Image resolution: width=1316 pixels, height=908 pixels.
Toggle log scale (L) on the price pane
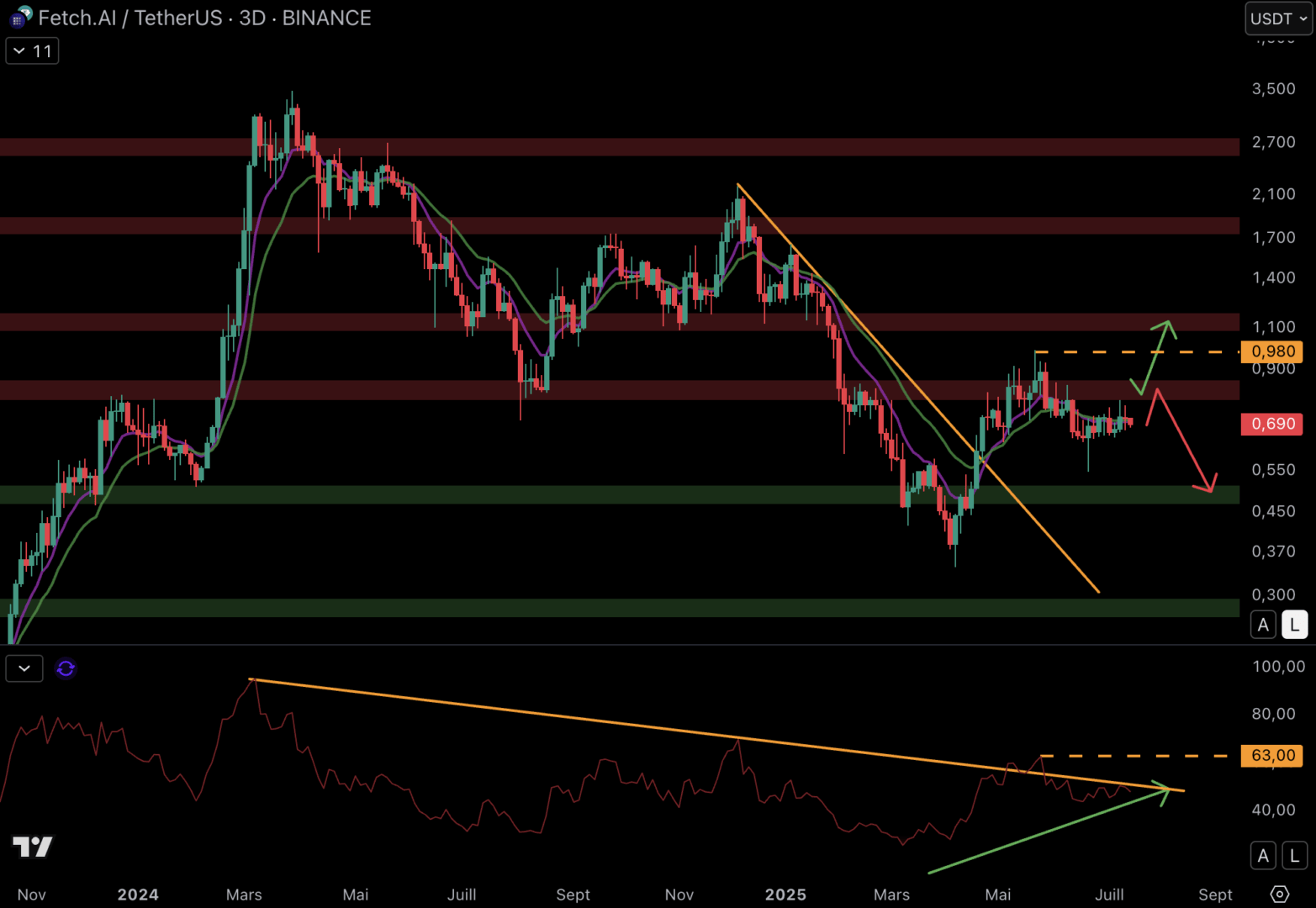coord(1294,625)
